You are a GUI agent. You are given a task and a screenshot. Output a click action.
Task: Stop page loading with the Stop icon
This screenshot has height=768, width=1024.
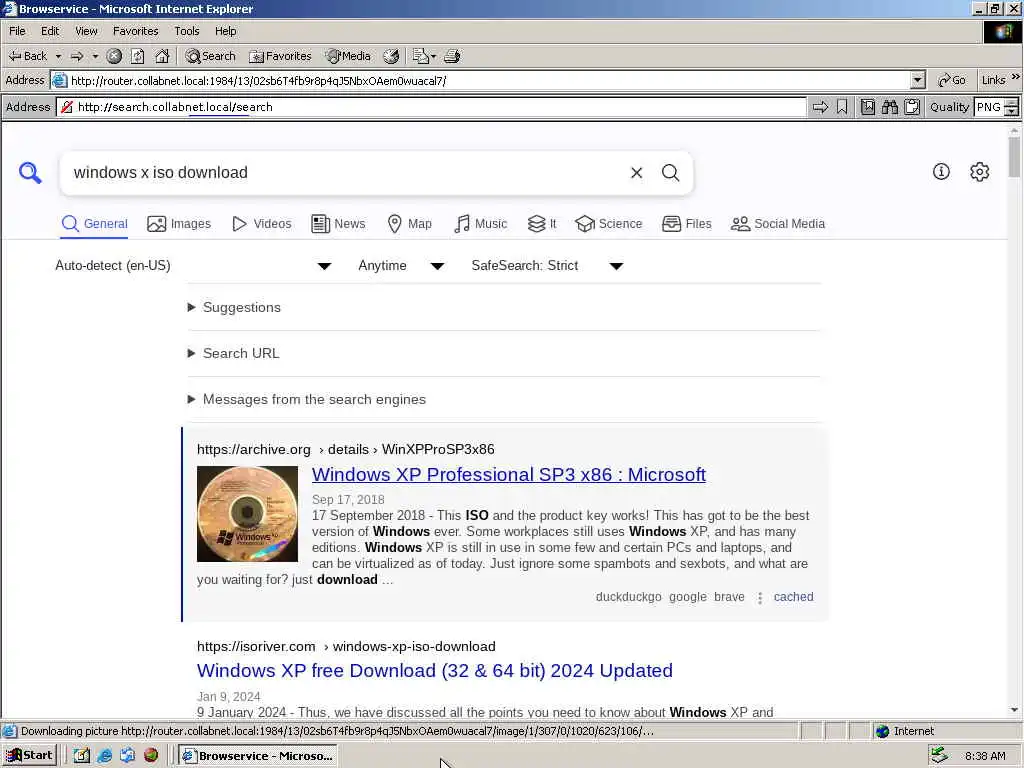tap(114, 56)
